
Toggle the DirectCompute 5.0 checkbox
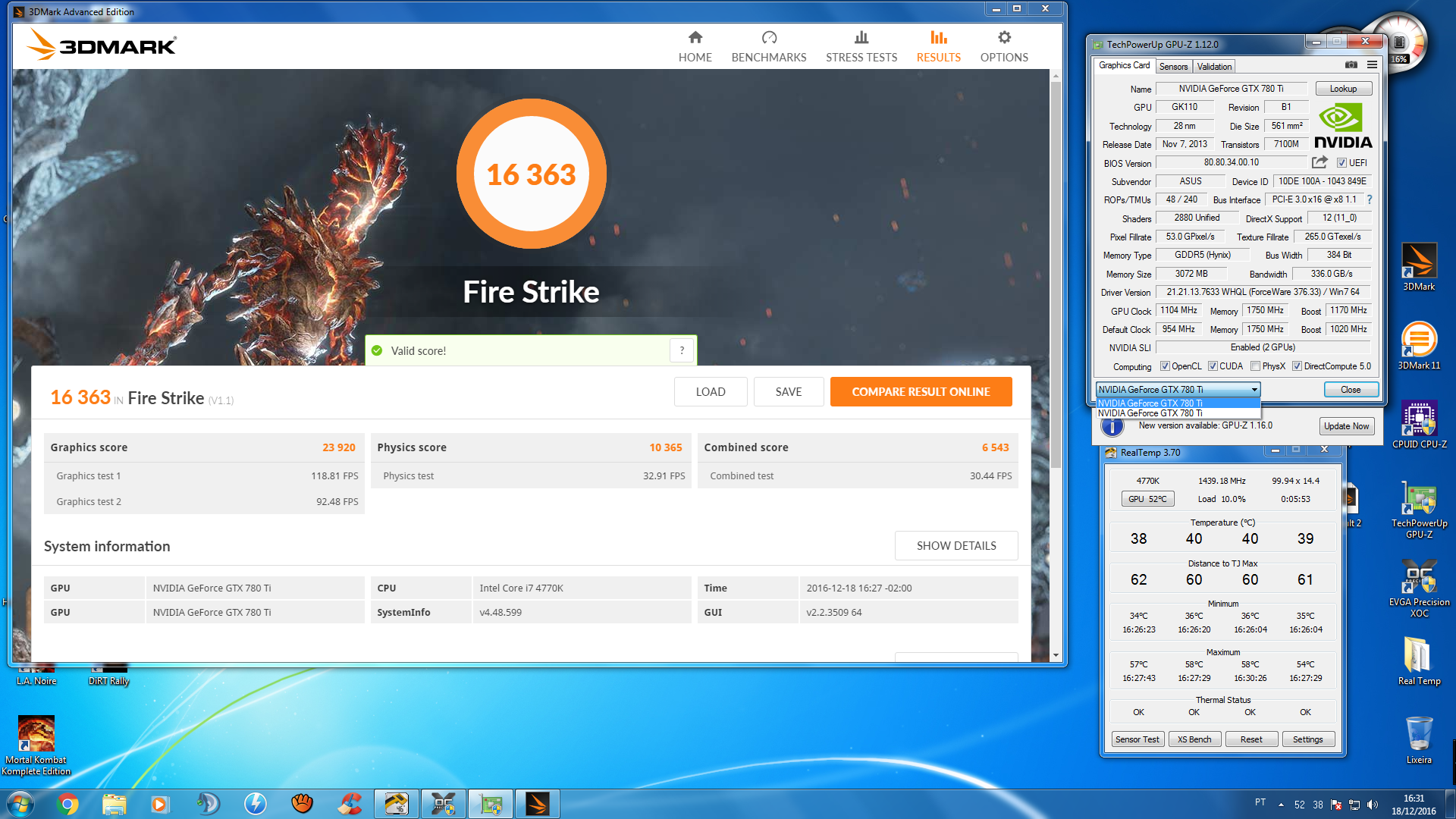1297,366
